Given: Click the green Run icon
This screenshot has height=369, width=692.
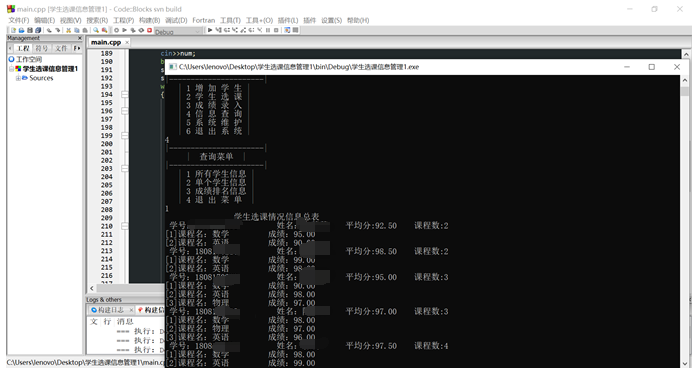Looking at the screenshot, I should 124,30.
